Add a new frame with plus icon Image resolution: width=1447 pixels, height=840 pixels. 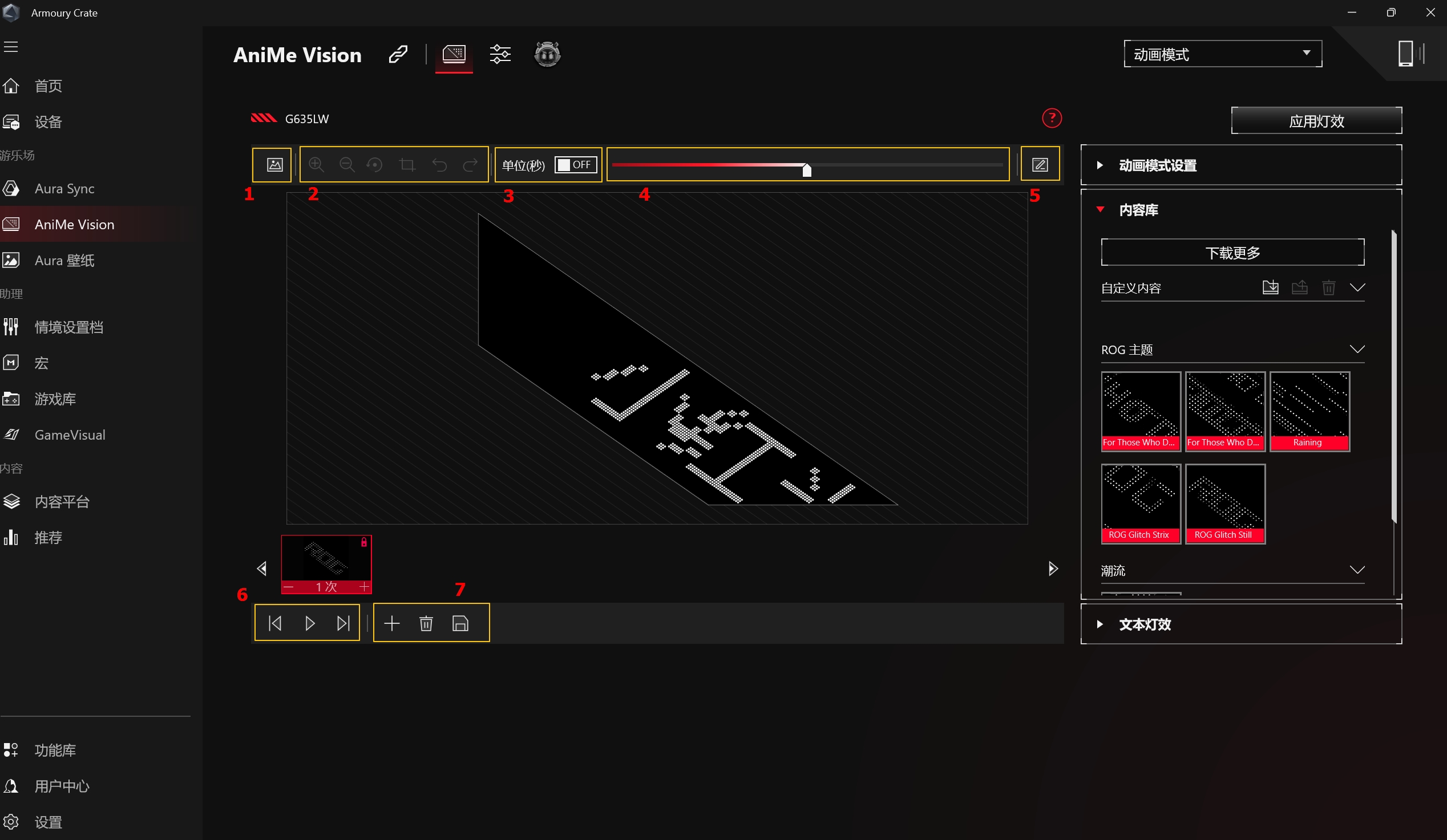[391, 623]
